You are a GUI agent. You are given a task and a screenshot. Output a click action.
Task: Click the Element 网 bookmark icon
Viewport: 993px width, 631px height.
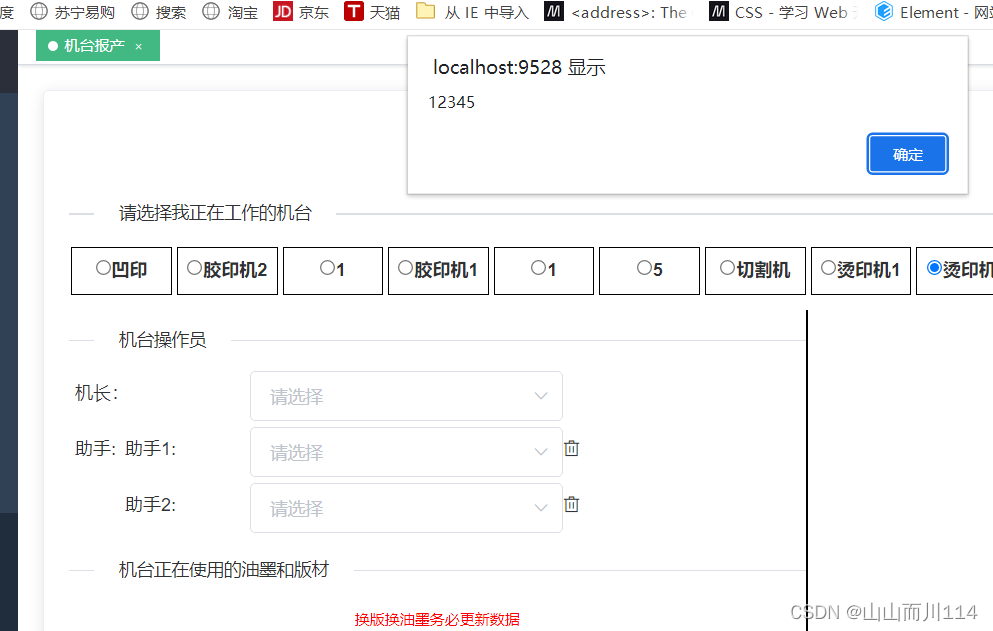click(883, 12)
